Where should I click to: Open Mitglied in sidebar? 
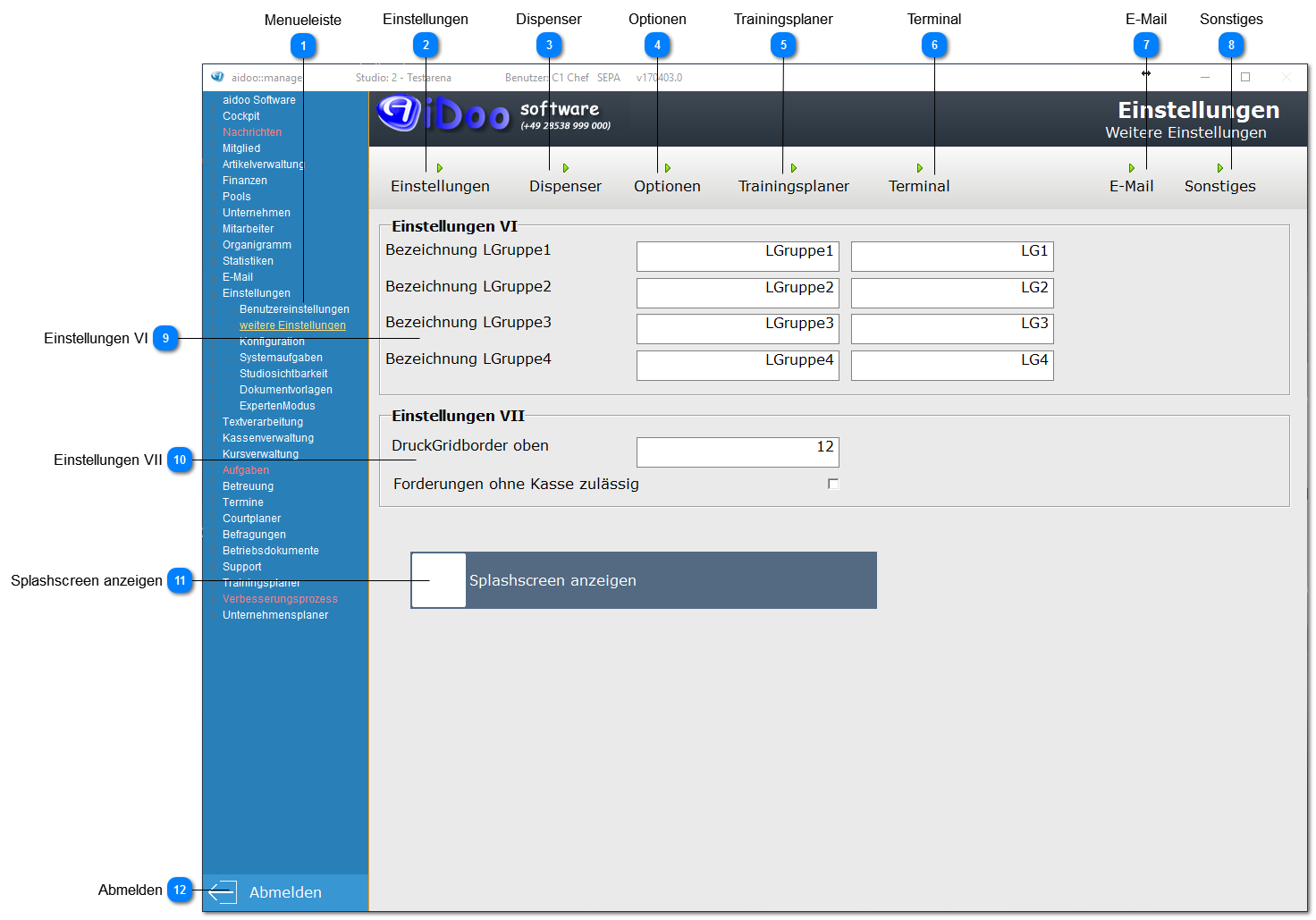tap(241, 148)
